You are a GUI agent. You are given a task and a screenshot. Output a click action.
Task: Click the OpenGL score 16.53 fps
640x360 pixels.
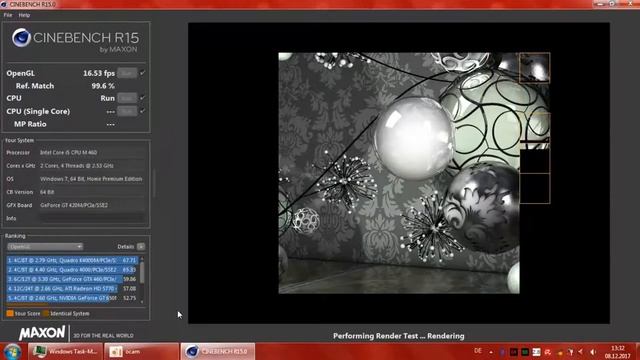(x=99, y=73)
